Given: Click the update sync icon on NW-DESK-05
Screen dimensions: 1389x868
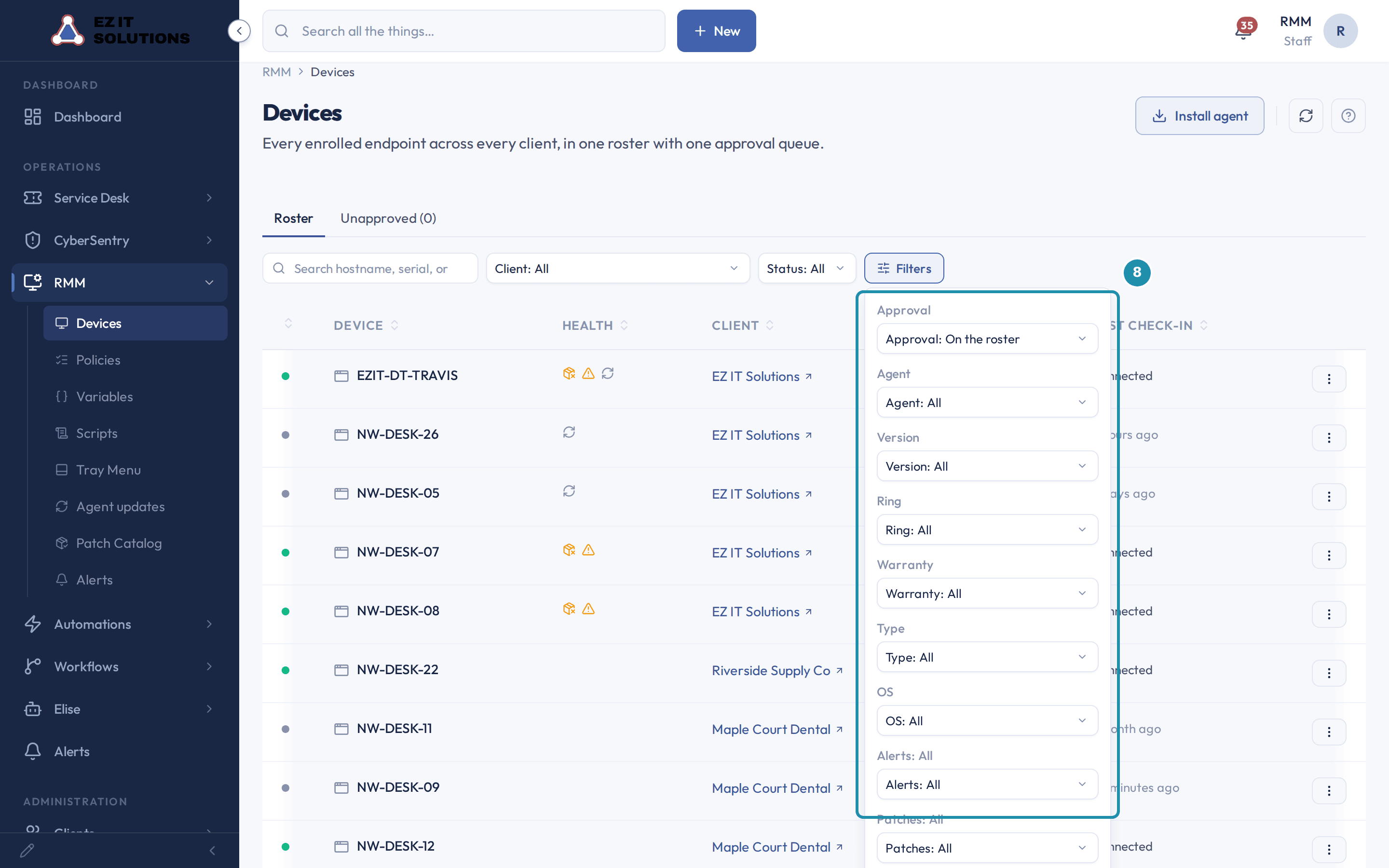Looking at the screenshot, I should click(x=569, y=491).
